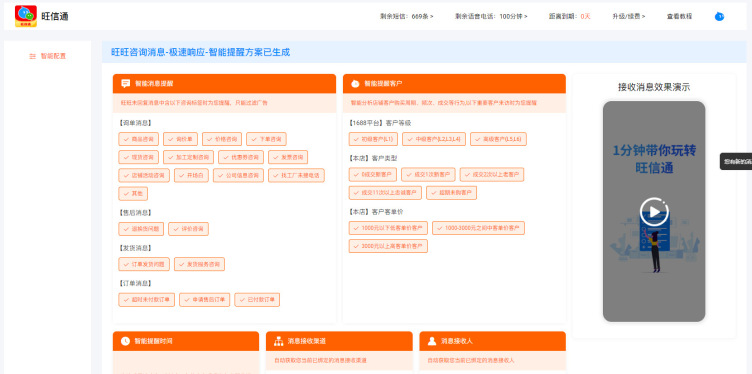Click the person icon beside 消息接收人
This screenshot has height=374, width=752.
(x=432, y=341)
